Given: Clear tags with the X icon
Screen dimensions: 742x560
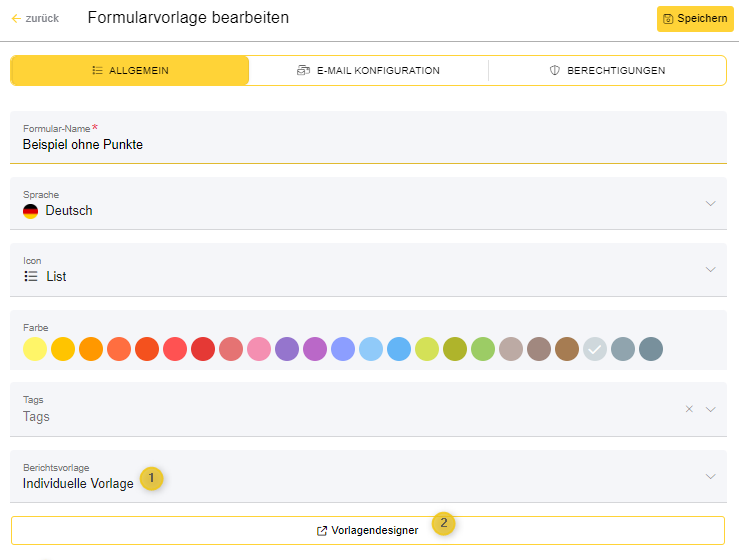Looking at the screenshot, I should click(689, 409).
